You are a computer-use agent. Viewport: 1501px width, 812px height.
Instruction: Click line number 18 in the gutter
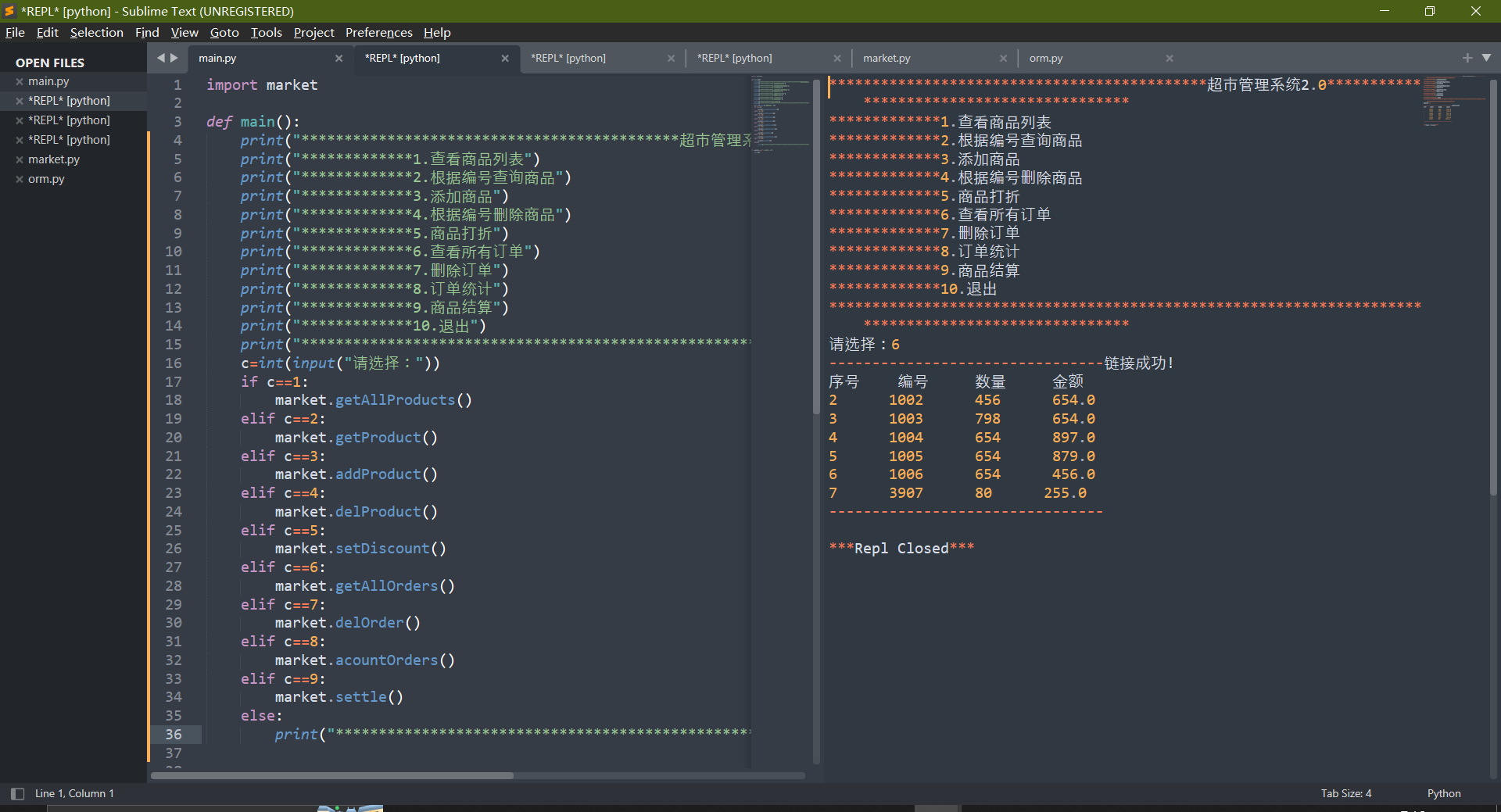(174, 400)
